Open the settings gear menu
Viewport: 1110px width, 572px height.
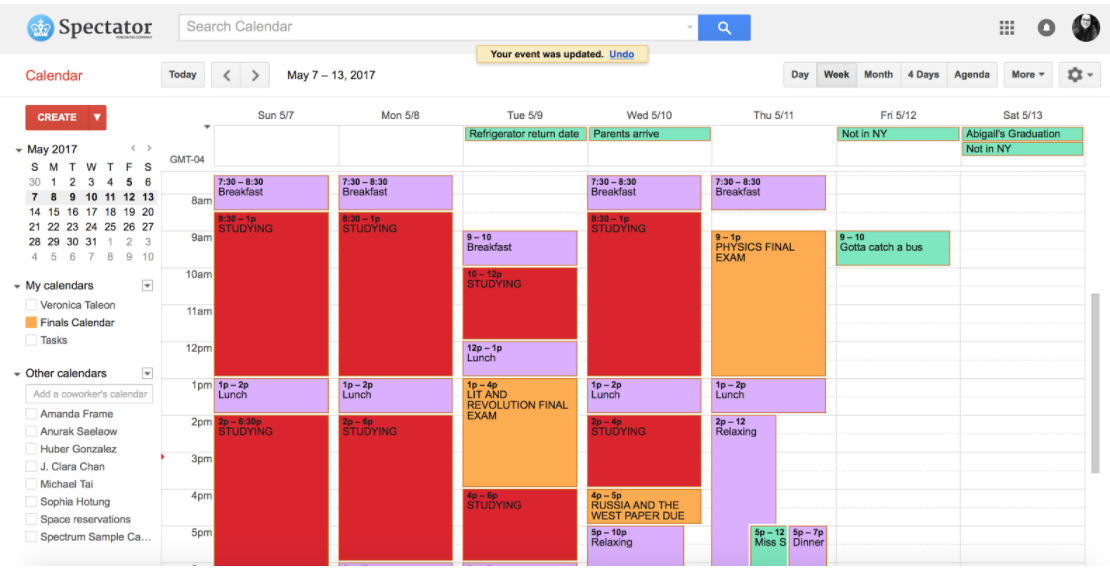pyautogui.click(x=1079, y=75)
